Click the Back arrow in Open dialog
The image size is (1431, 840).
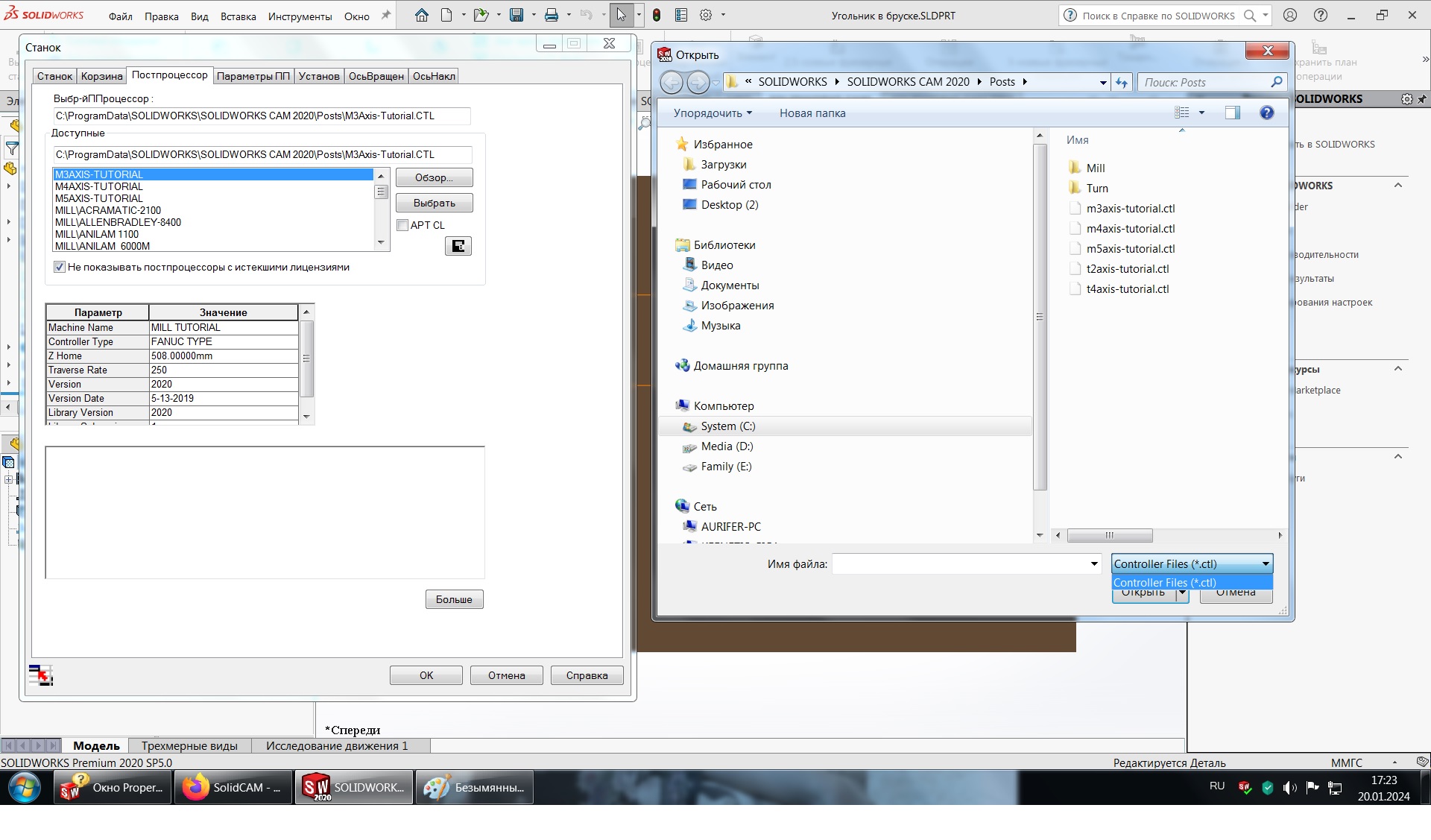pos(671,82)
